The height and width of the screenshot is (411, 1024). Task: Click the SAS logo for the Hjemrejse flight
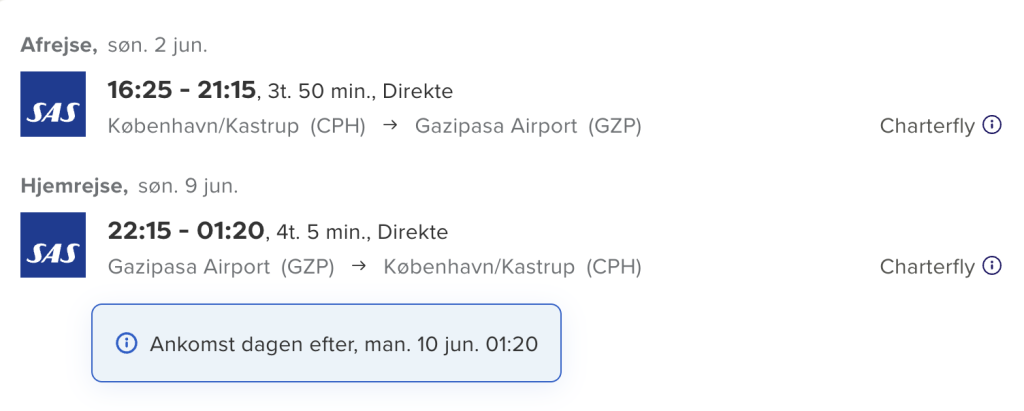pyautogui.click(x=53, y=245)
